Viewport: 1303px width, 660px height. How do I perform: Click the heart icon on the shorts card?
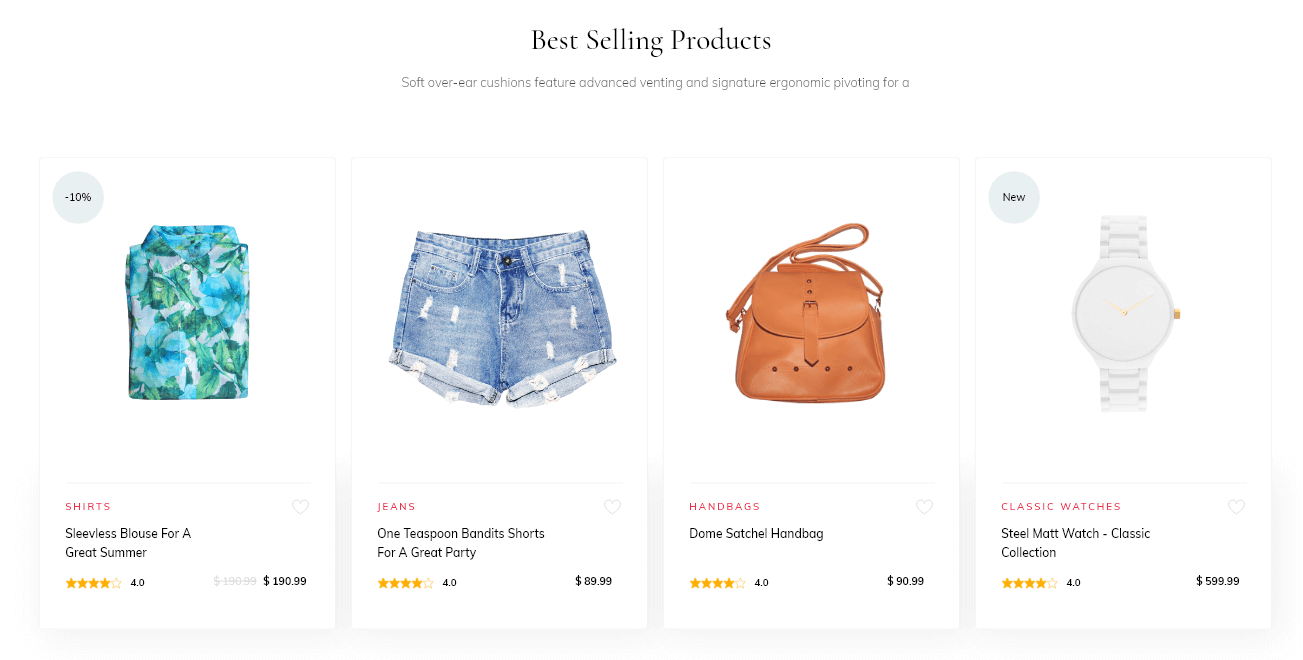pyautogui.click(x=612, y=507)
